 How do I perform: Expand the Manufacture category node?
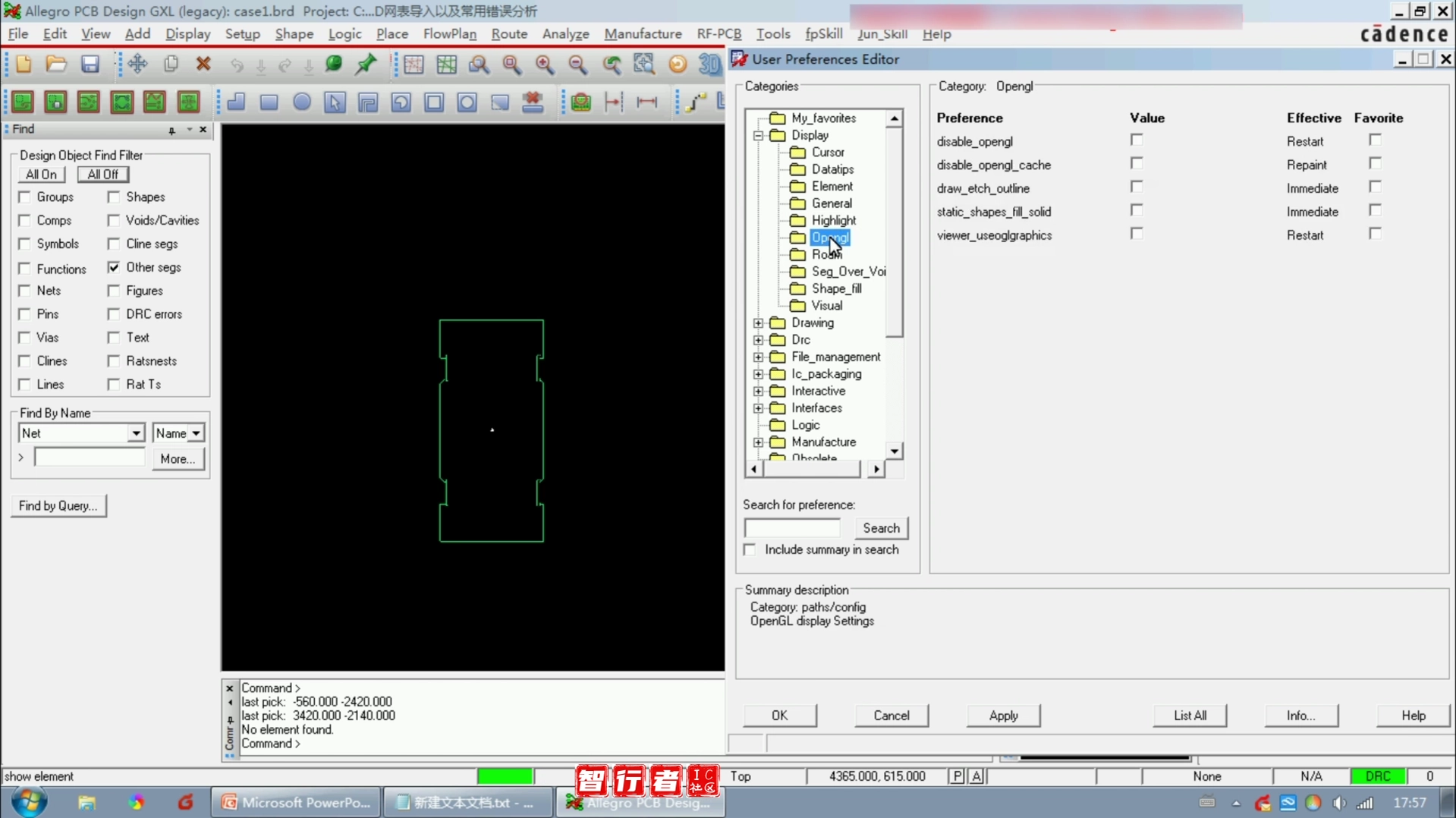758,442
